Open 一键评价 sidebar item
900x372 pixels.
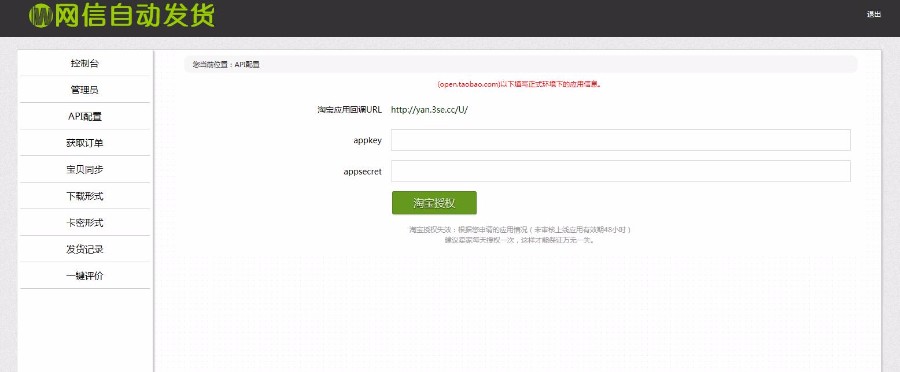click(x=85, y=276)
